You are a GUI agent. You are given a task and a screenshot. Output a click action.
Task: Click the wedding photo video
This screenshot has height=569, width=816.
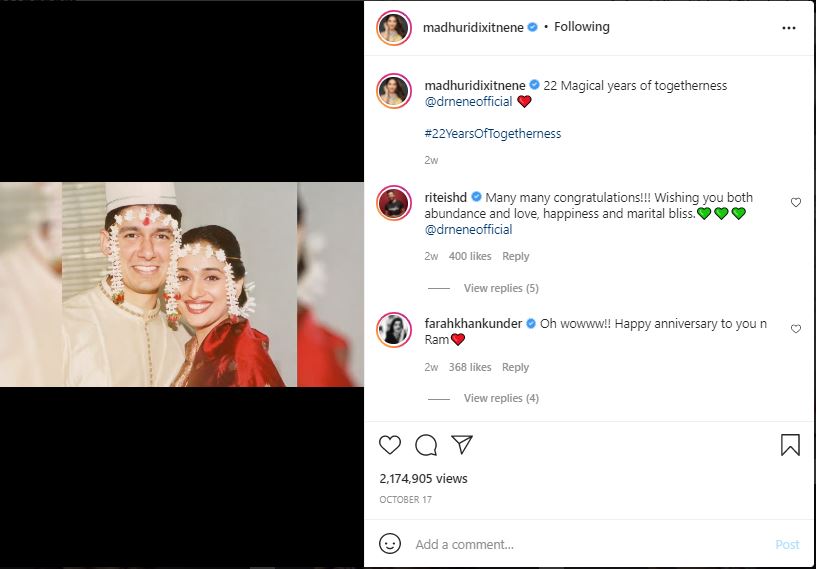click(180, 284)
